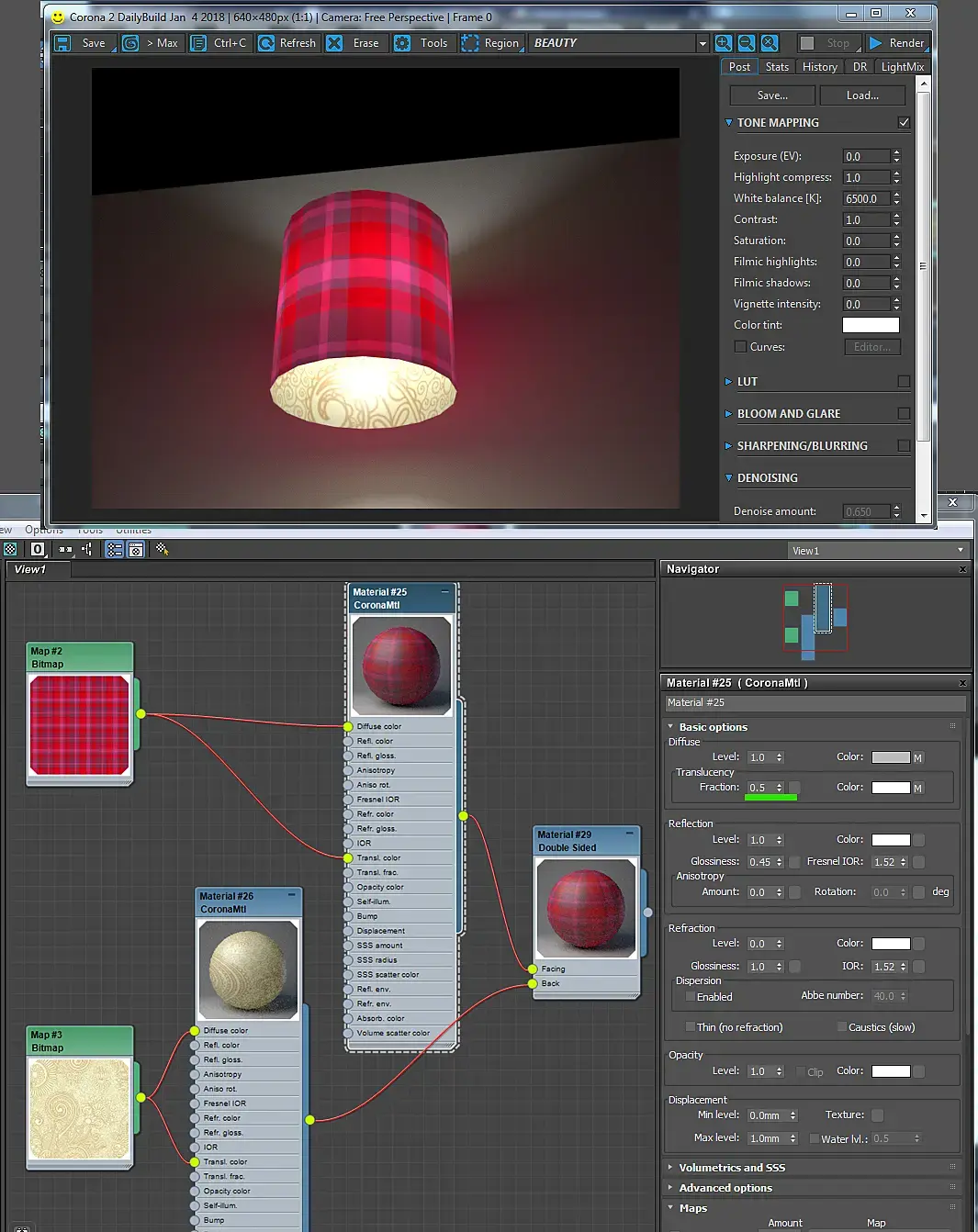Click the Ctrl+C copy icon
The height and width of the screenshot is (1232, 978).
point(198,43)
